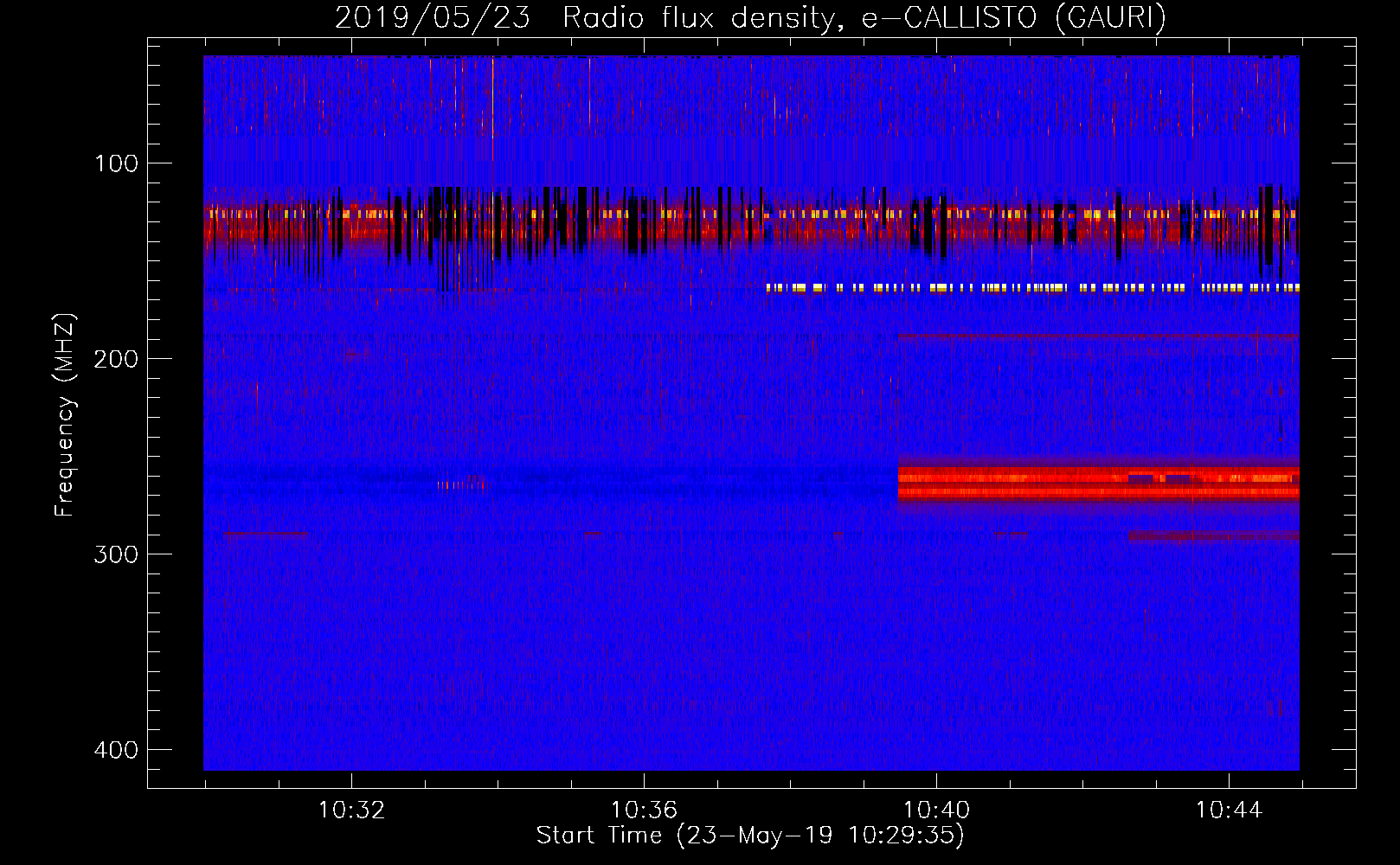Click the short red streak near 290 MHz at right
This screenshot has width=1400, height=865.
click(x=1213, y=536)
